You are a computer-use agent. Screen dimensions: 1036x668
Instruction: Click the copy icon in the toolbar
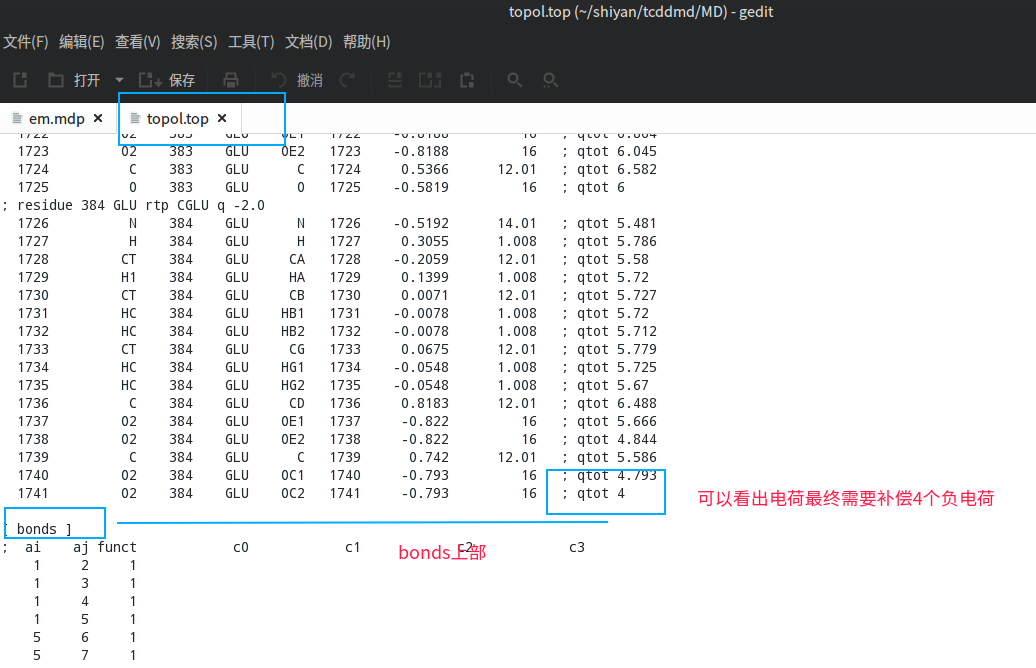click(430, 80)
